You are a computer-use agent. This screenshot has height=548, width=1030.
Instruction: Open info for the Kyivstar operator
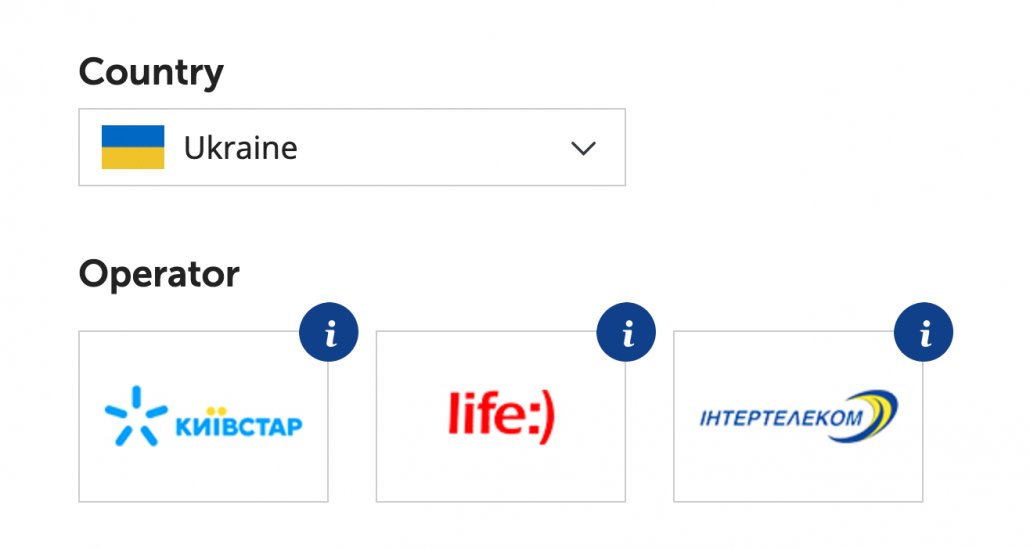coord(328,332)
